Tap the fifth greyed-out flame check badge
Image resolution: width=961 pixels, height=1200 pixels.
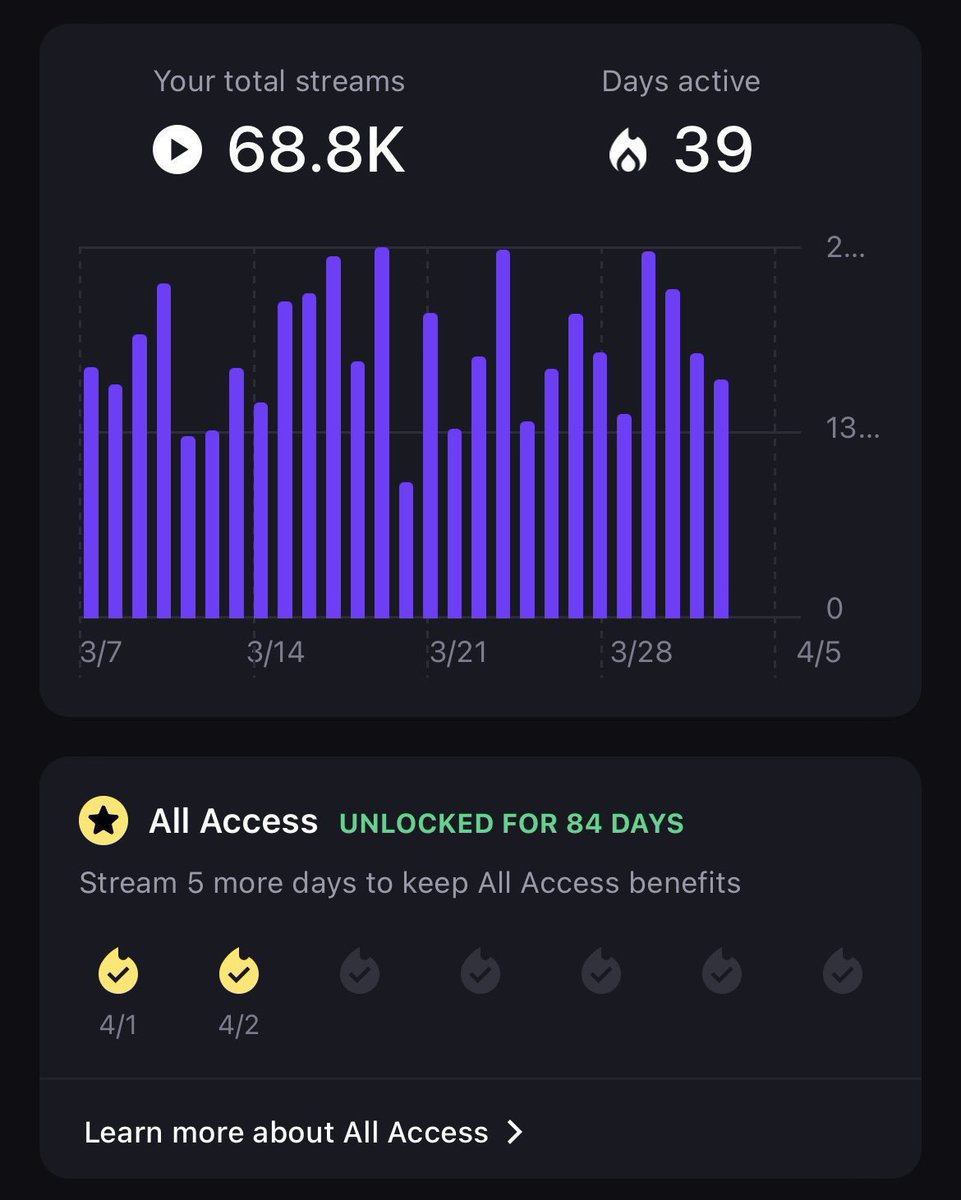pyautogui.click(x=601, y=970)
